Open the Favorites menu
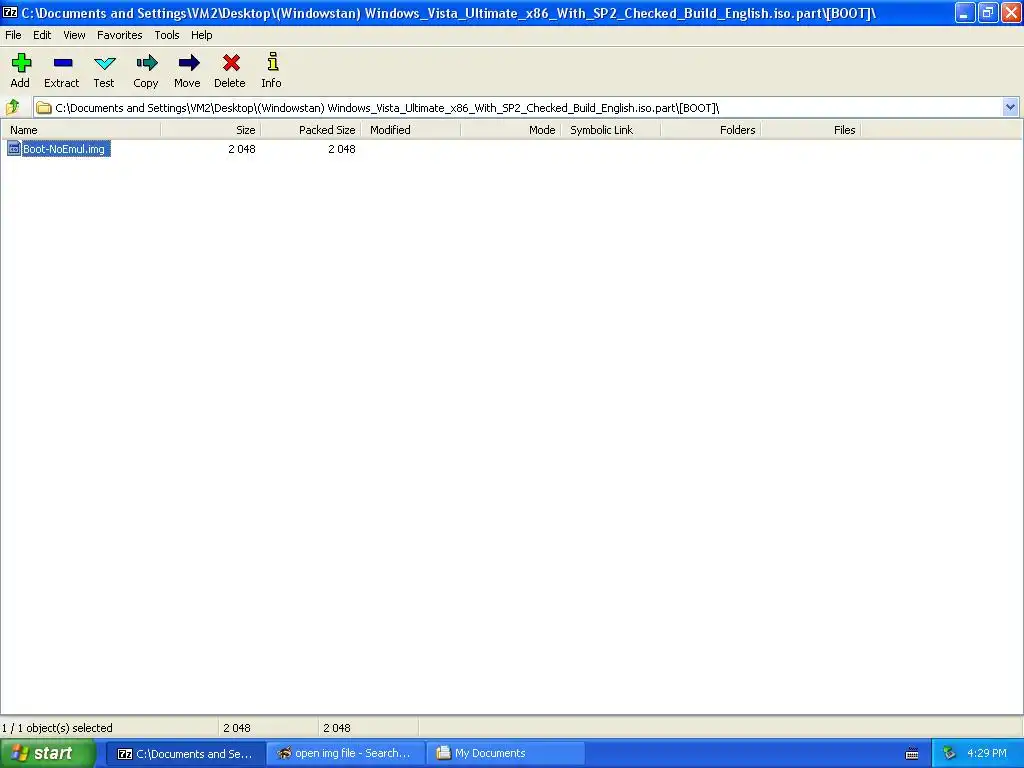Image resolution: width=1024 pixels, height=768 pixels. point(120,35)
